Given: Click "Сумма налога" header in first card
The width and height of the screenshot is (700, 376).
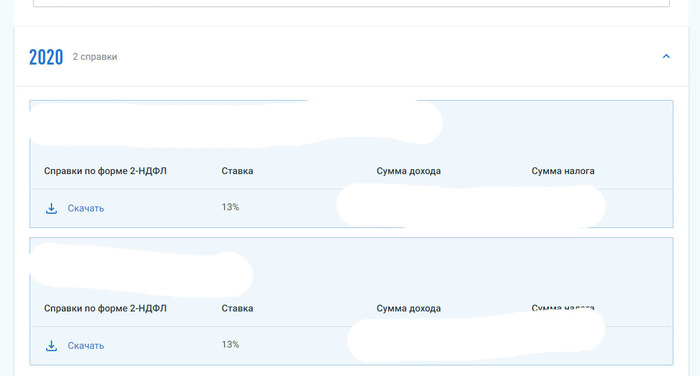Looking at the screenshot, I should coord(563,171).
